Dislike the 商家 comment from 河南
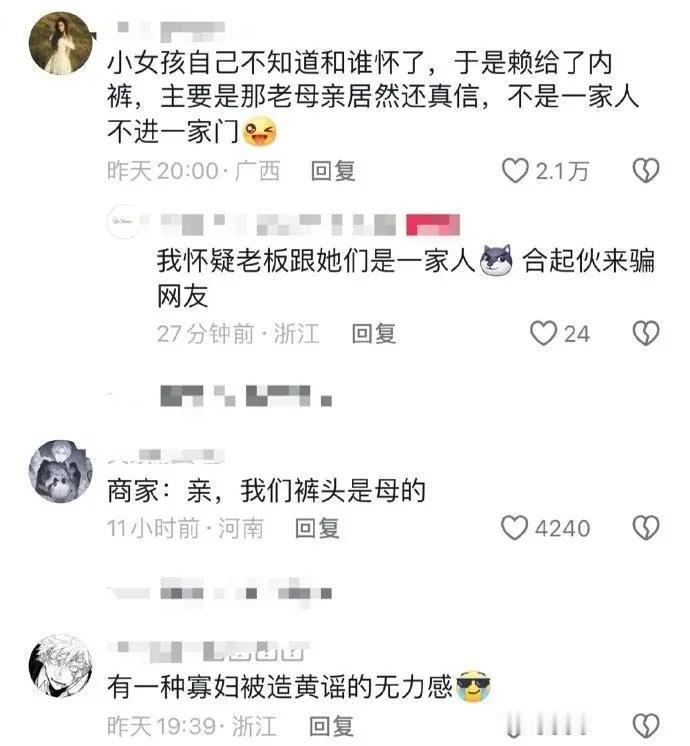The width and height of the screenshot is (690, 746). coord(646,528)
